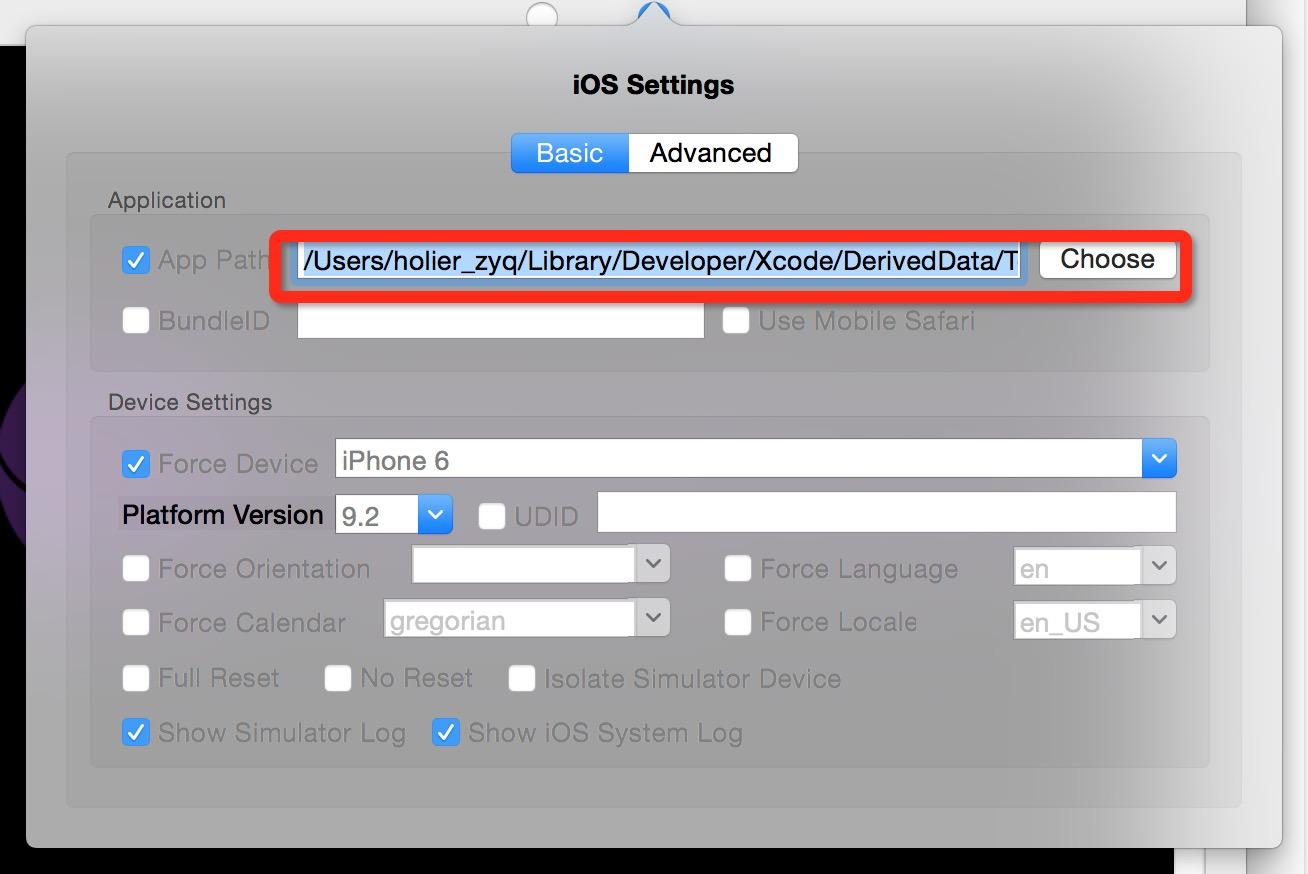Tick the Force Calendar checkbox
The image size is (1308, 874).
[135, 622]
